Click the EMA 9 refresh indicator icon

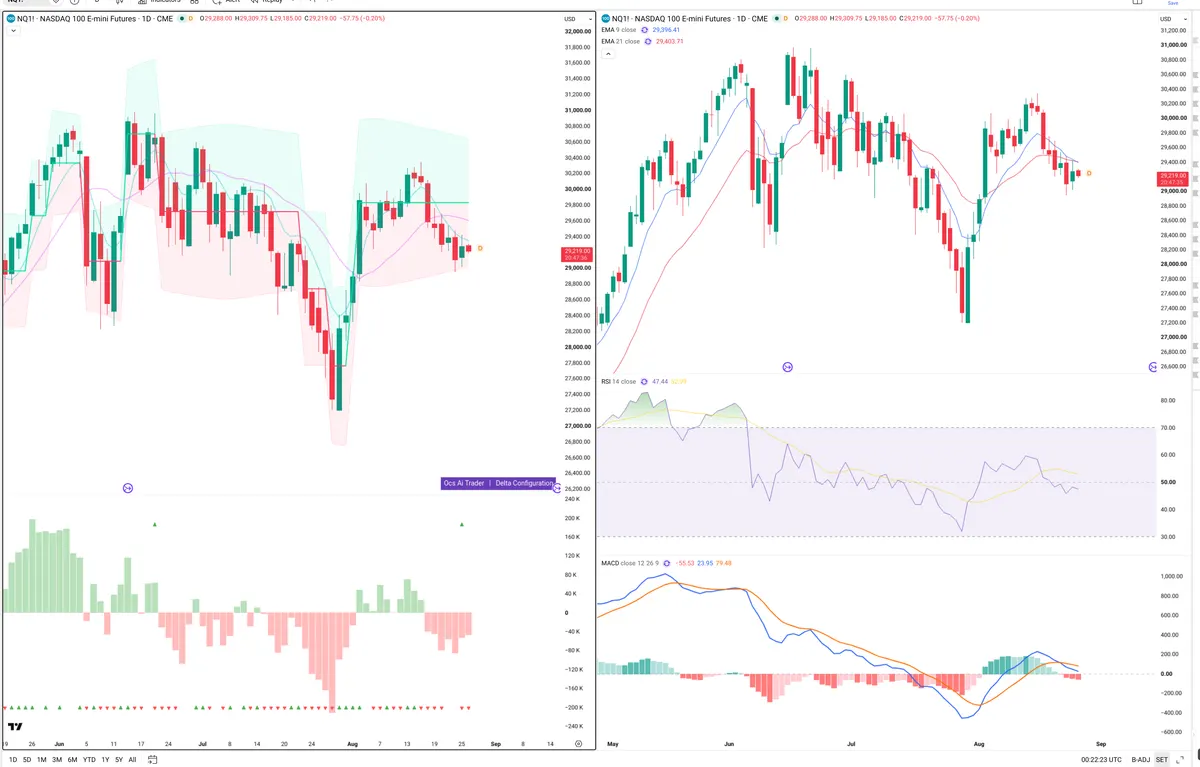(x=645, y=30)
